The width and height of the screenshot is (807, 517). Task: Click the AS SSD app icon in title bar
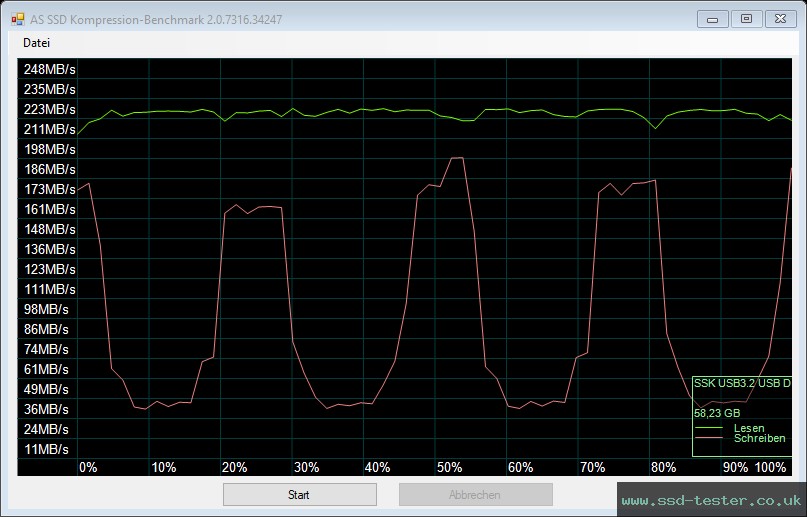coord(17,18)
